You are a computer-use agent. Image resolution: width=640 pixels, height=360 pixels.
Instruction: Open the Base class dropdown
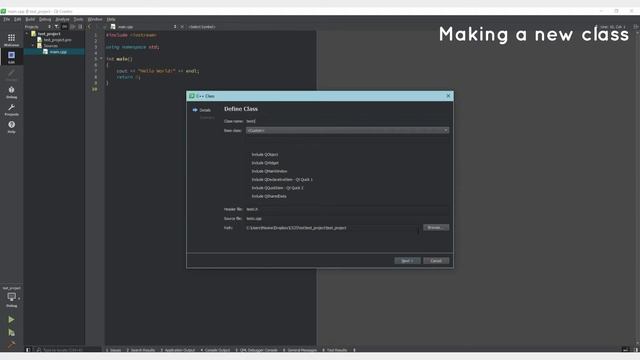point(347,131)
